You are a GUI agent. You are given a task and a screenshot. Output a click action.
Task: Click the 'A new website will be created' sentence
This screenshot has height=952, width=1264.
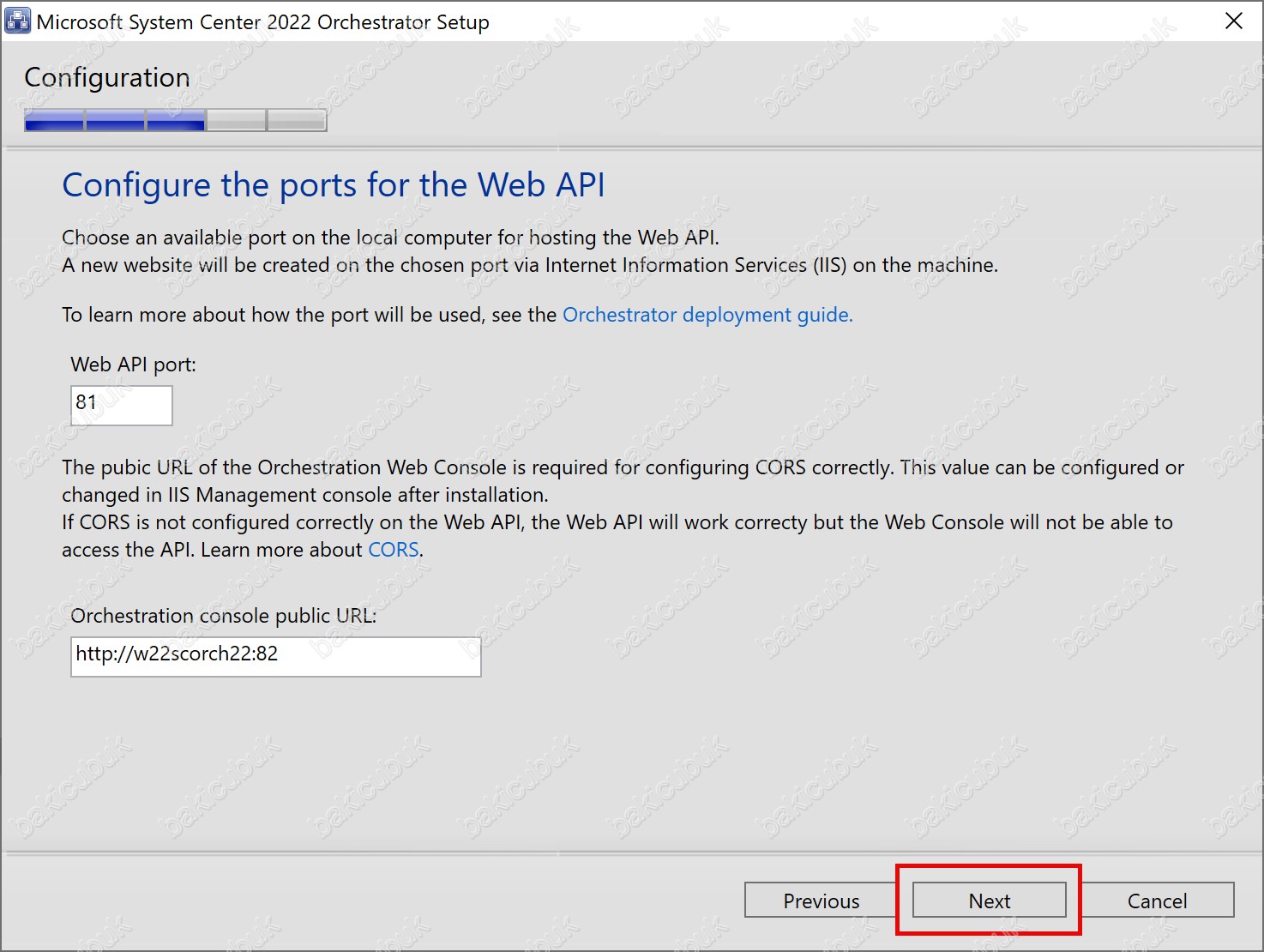pos(530,265)
